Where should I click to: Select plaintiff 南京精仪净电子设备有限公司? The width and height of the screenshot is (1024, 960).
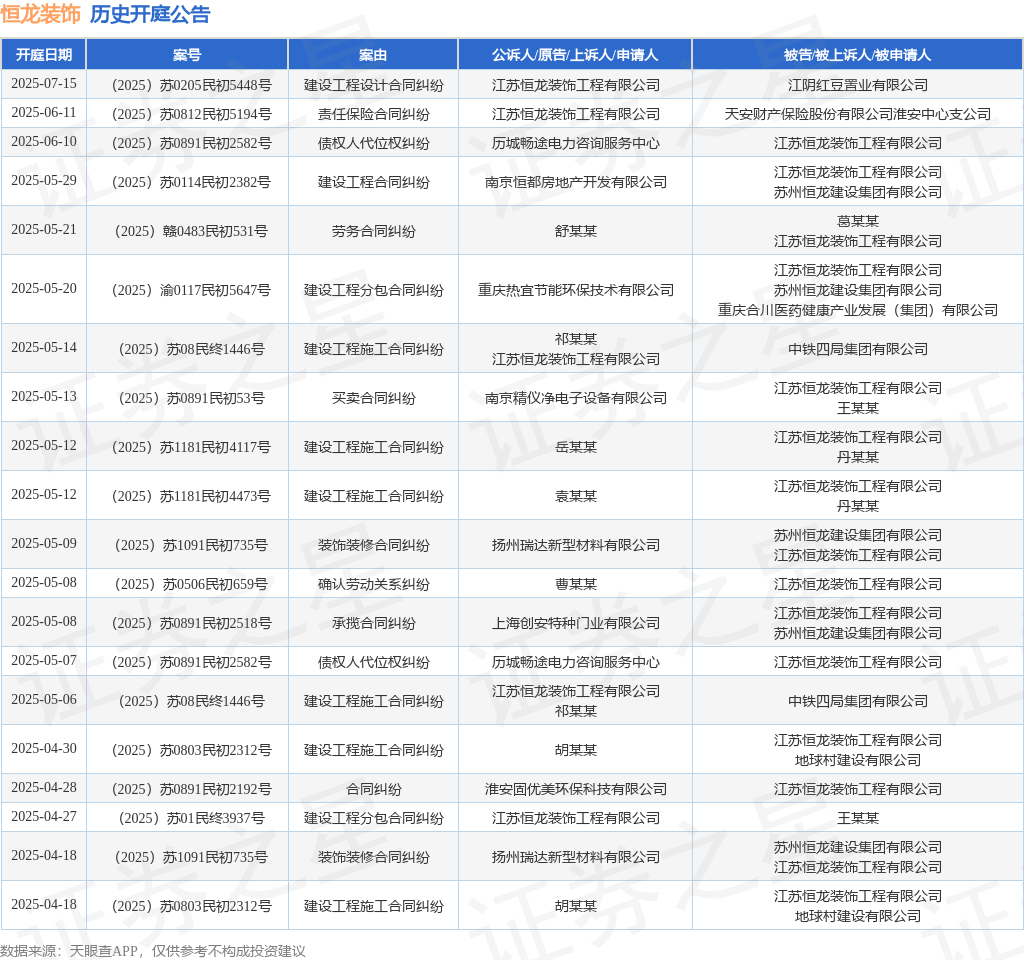tap(575, 398)
